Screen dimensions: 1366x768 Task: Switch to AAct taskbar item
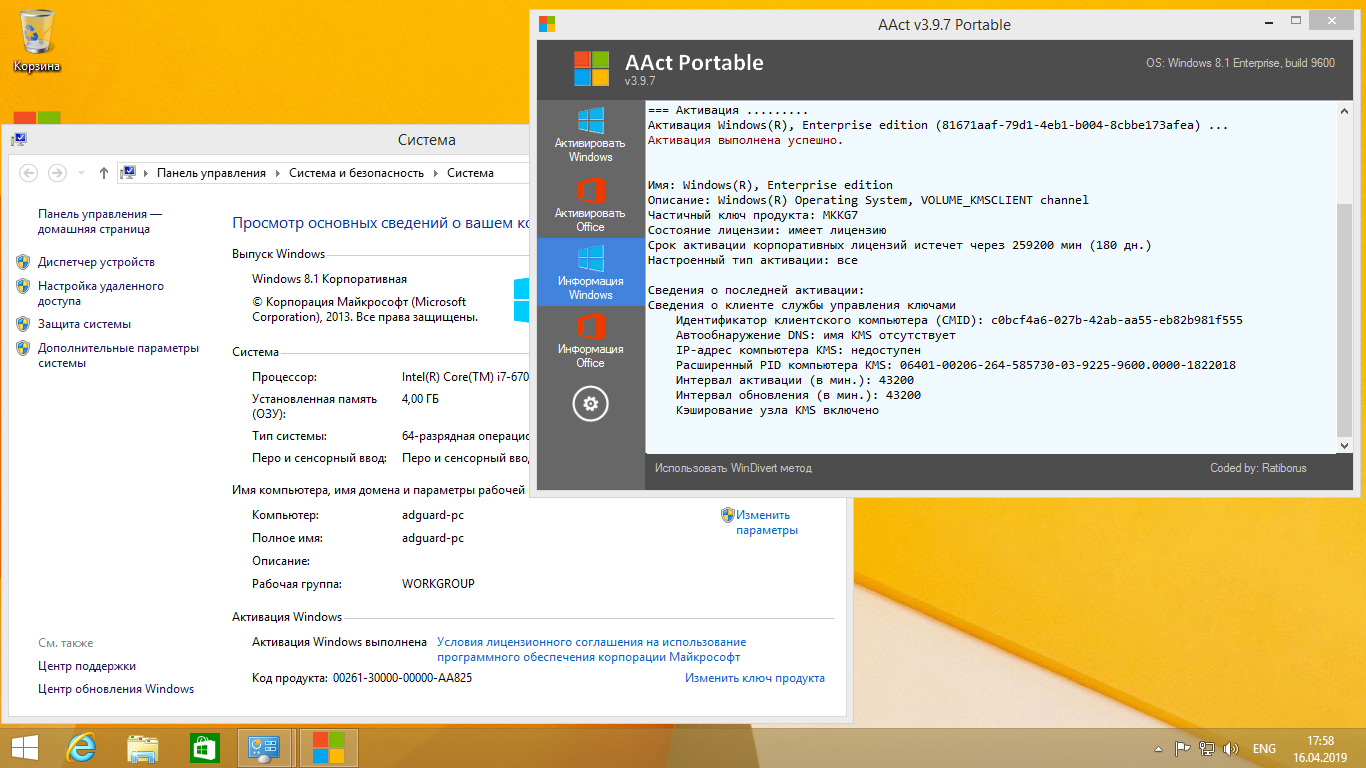point(328,748)
